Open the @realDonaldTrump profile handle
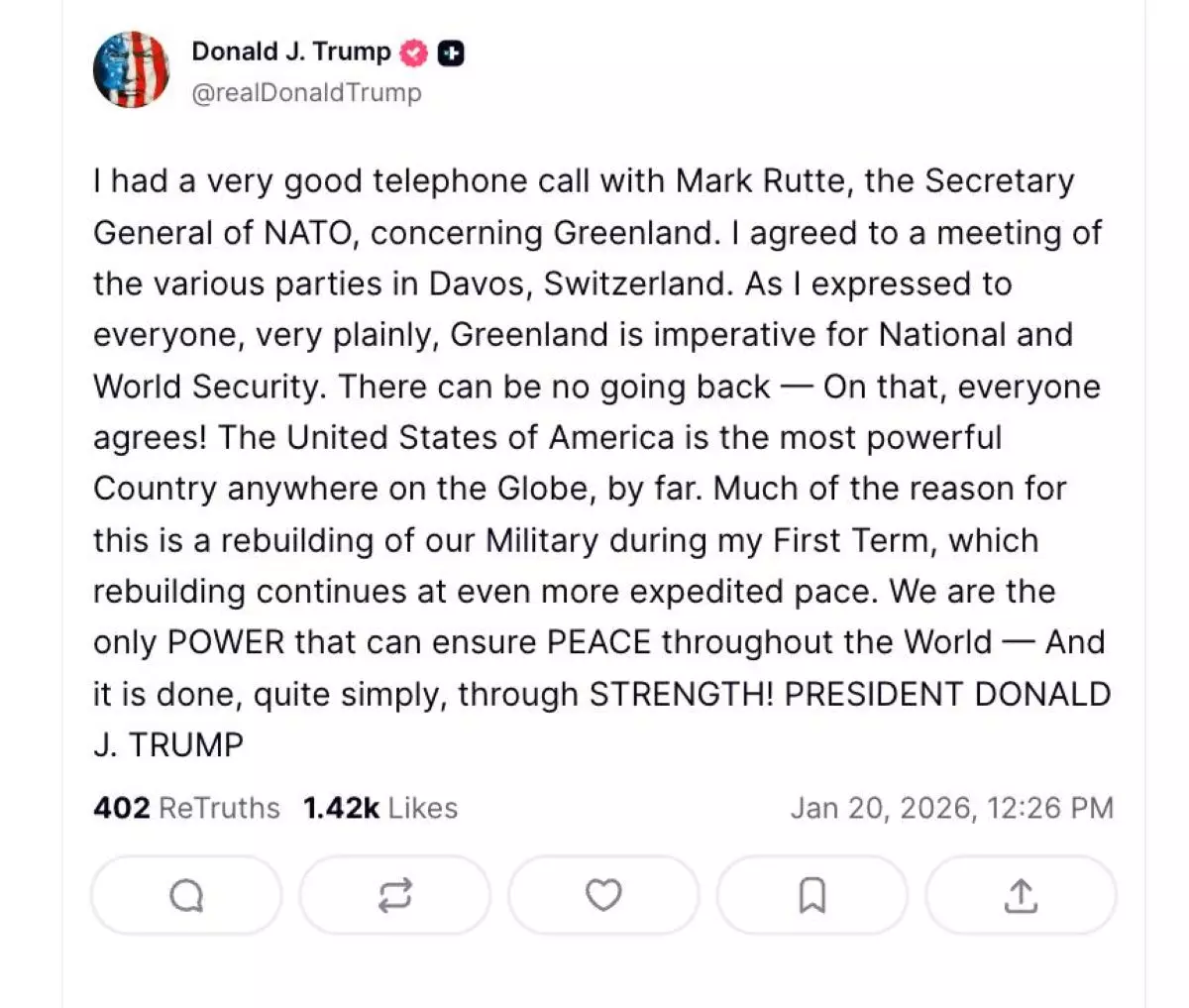Viewport: 1189px width, 1008px height. [x=306, y=92]
